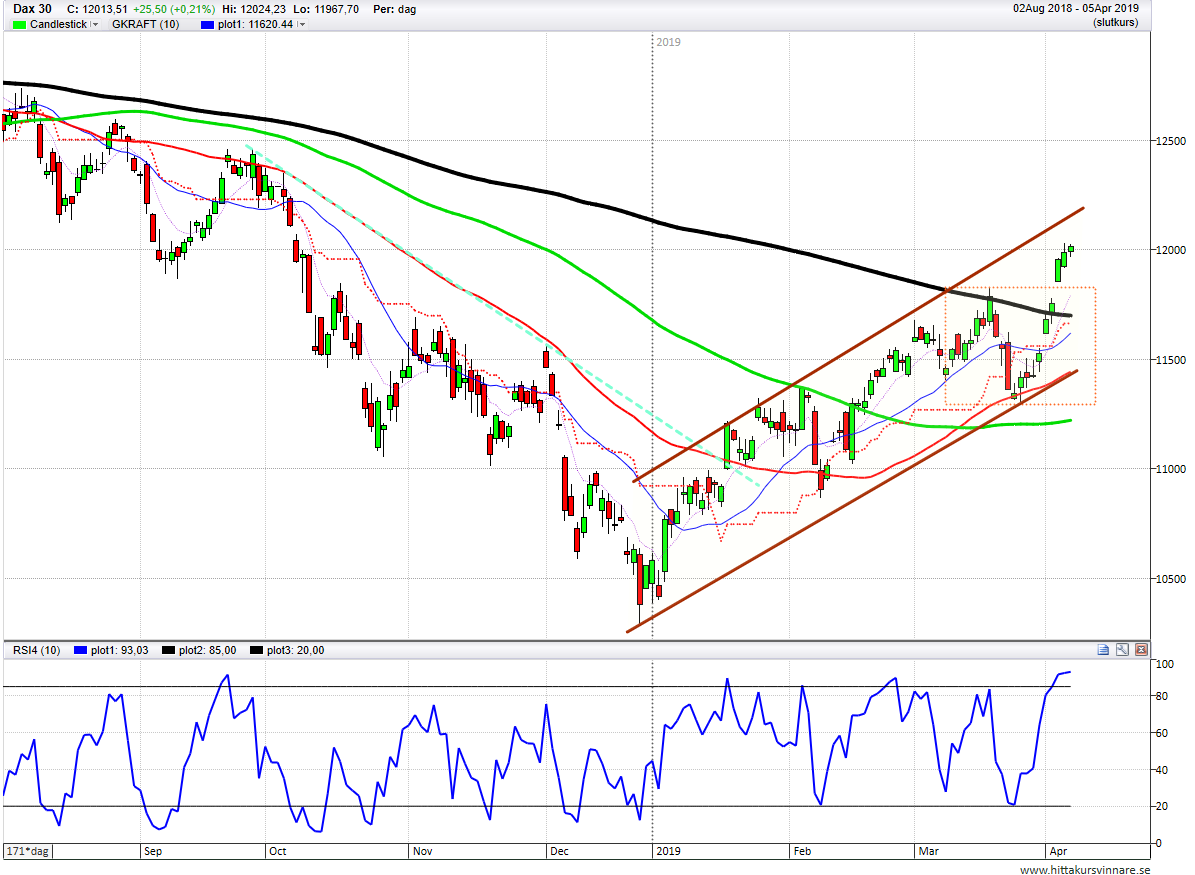This screenshot has height=875, width=1195.
Task: Click the Apr label on time axis
Action: pyautogui.click(x=1058, y=851)
